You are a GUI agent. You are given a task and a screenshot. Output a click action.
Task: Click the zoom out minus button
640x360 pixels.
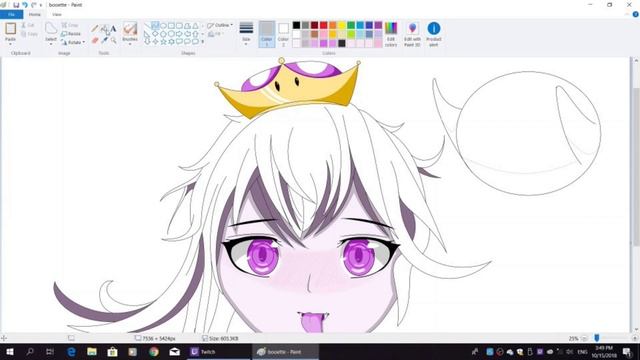[x=584, y=338]
